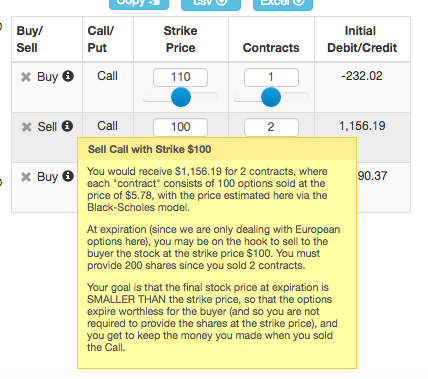Click the Copy export button

point(139,3)
